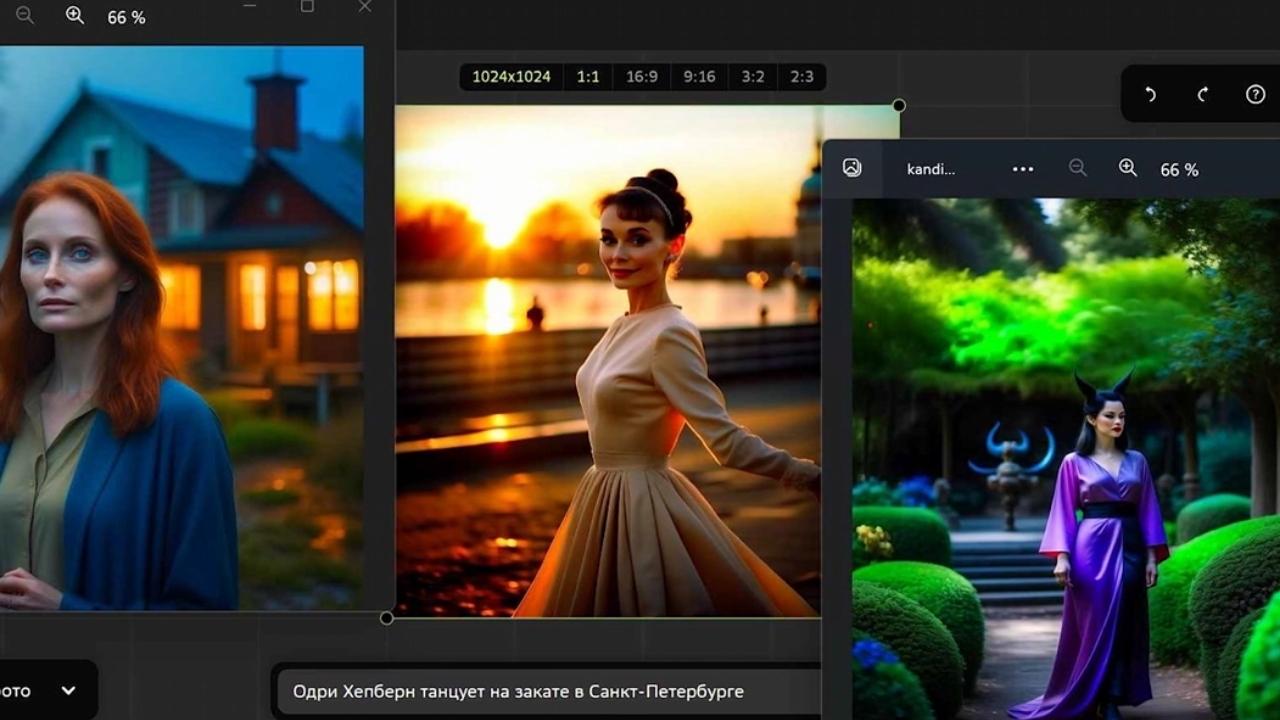Screen dimensions: 1280x720
Task: Click the kandi... panel title
Action: tap(930, 169)
